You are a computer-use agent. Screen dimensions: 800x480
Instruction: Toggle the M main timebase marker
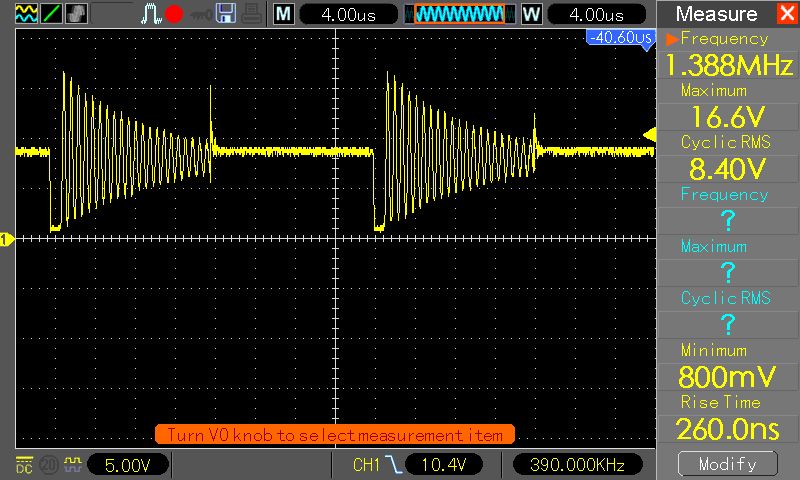click(x=284, y=14)
